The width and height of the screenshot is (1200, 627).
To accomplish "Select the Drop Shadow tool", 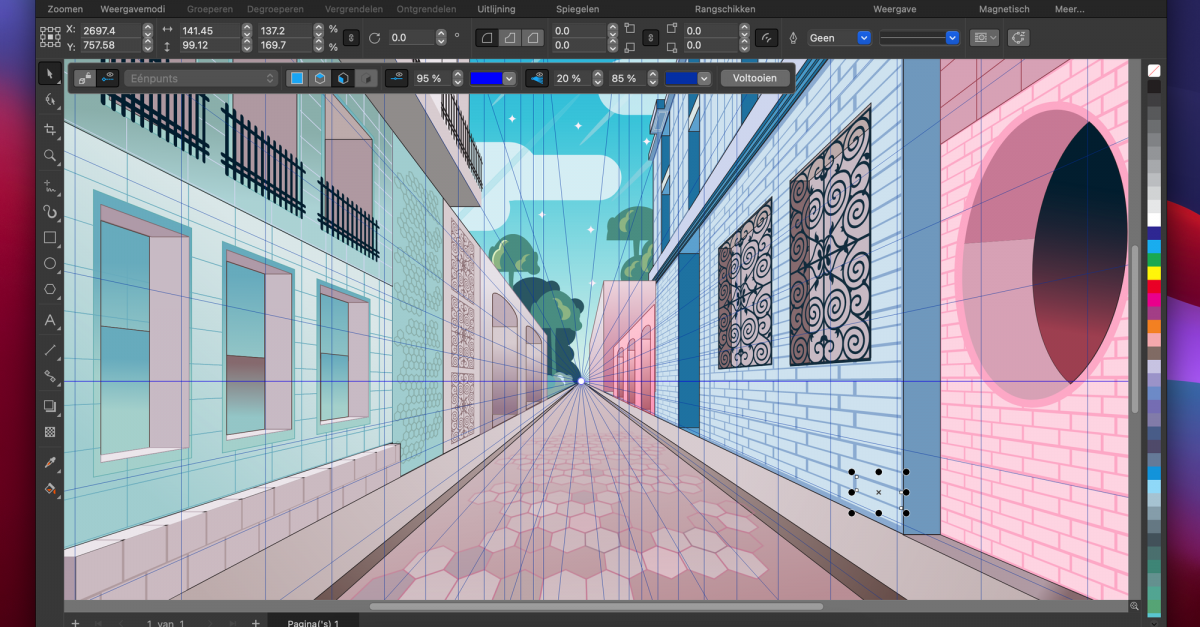I will [50, 406].
